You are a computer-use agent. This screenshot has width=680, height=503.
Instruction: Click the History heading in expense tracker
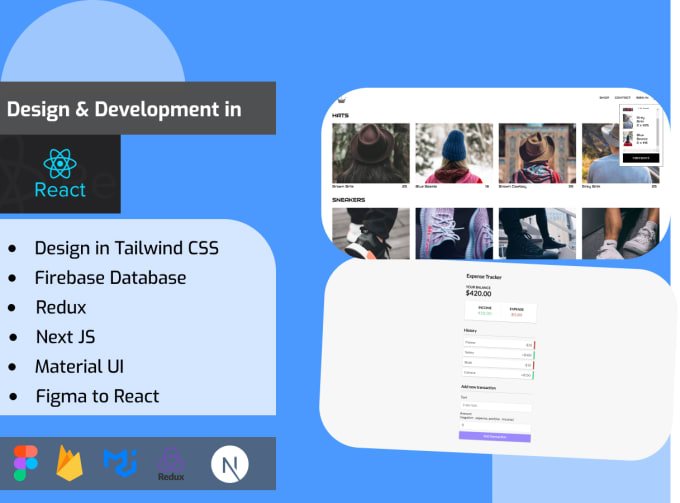pyautogui.click(x=470, y=330)
